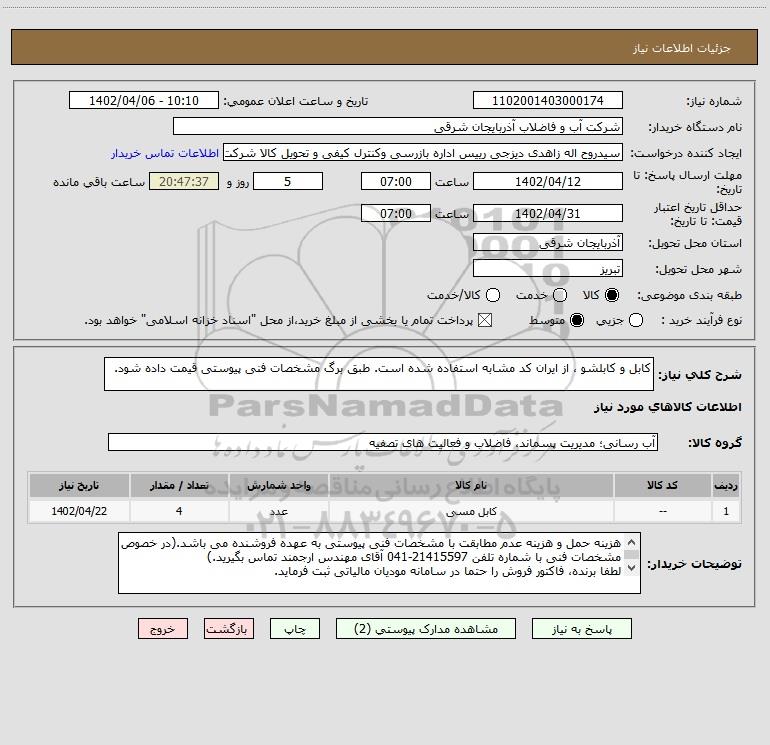
Task: Click the ردیف column header
Action: click(726, 485)
